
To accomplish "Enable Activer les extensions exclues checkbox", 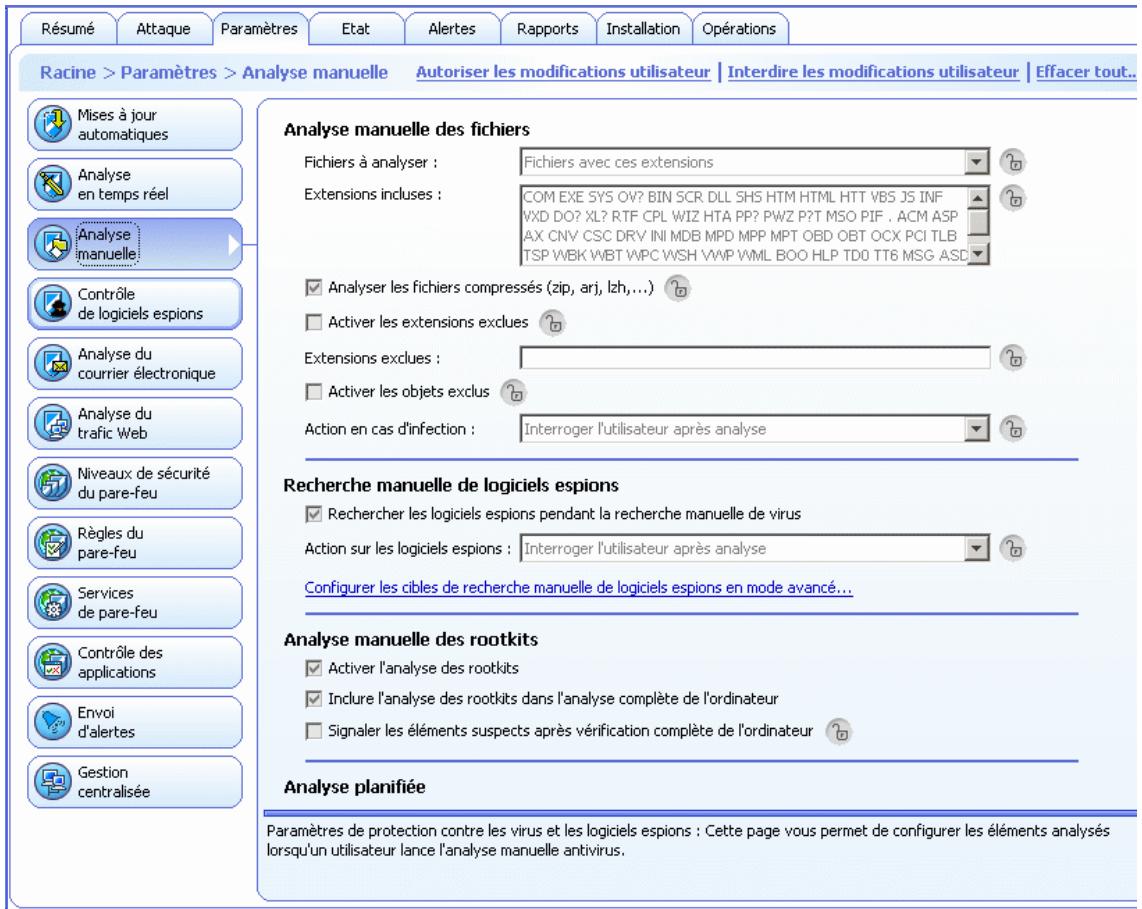I will point(314,322).
